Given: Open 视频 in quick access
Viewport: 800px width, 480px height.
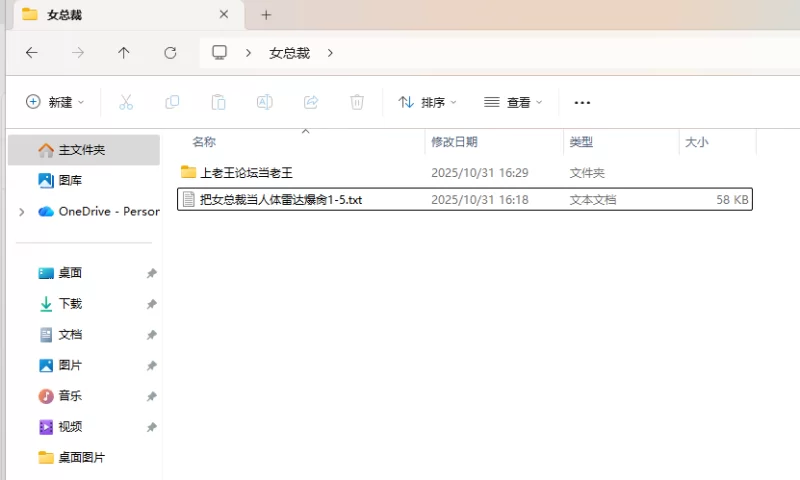Looking at the screenshot, I should 70,426.
